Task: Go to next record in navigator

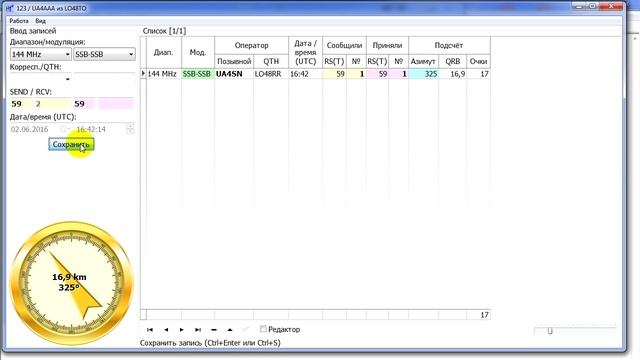Action: click(182, 329)
